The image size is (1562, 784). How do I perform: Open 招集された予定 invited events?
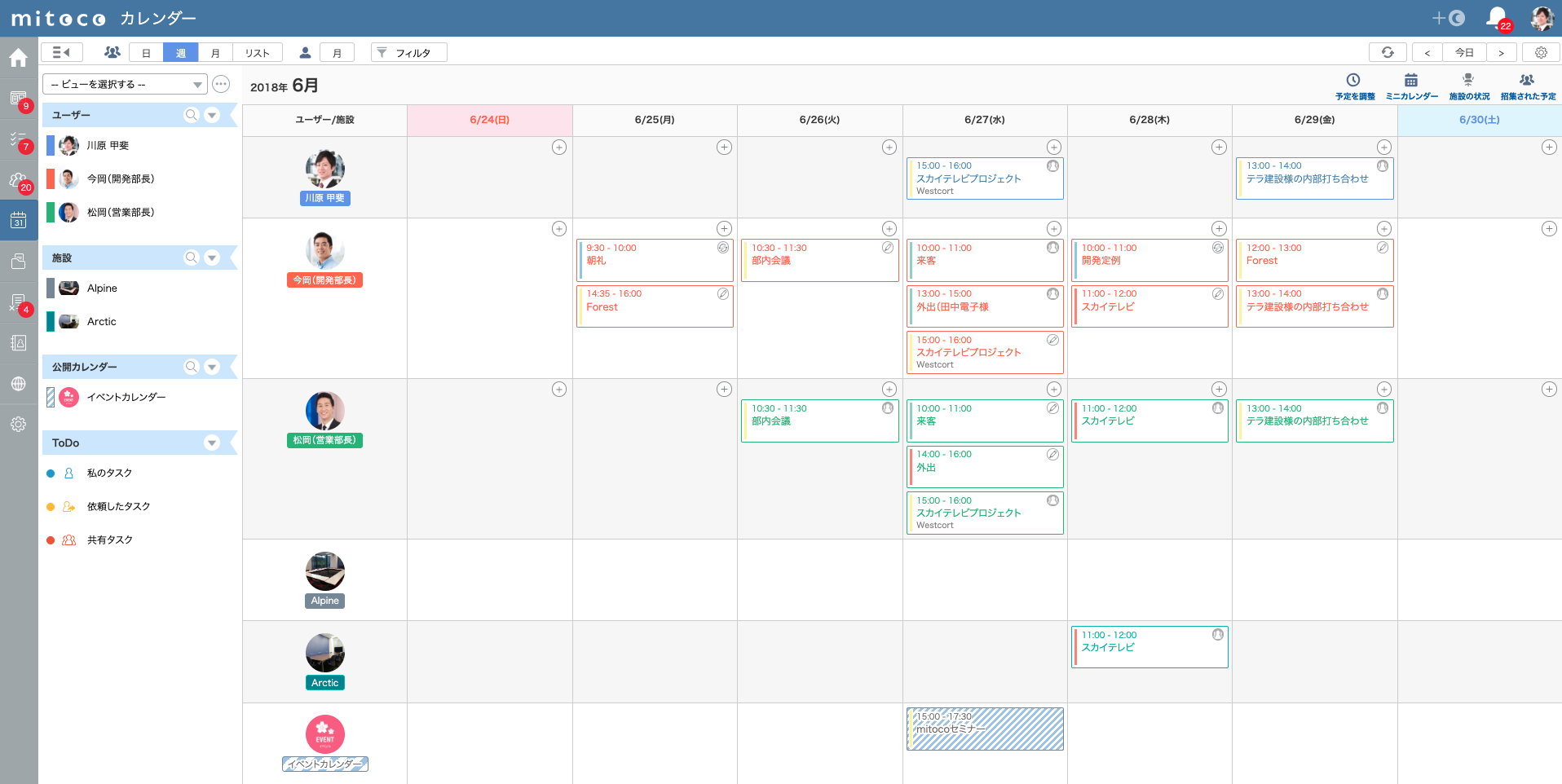tap(1527, 86)
